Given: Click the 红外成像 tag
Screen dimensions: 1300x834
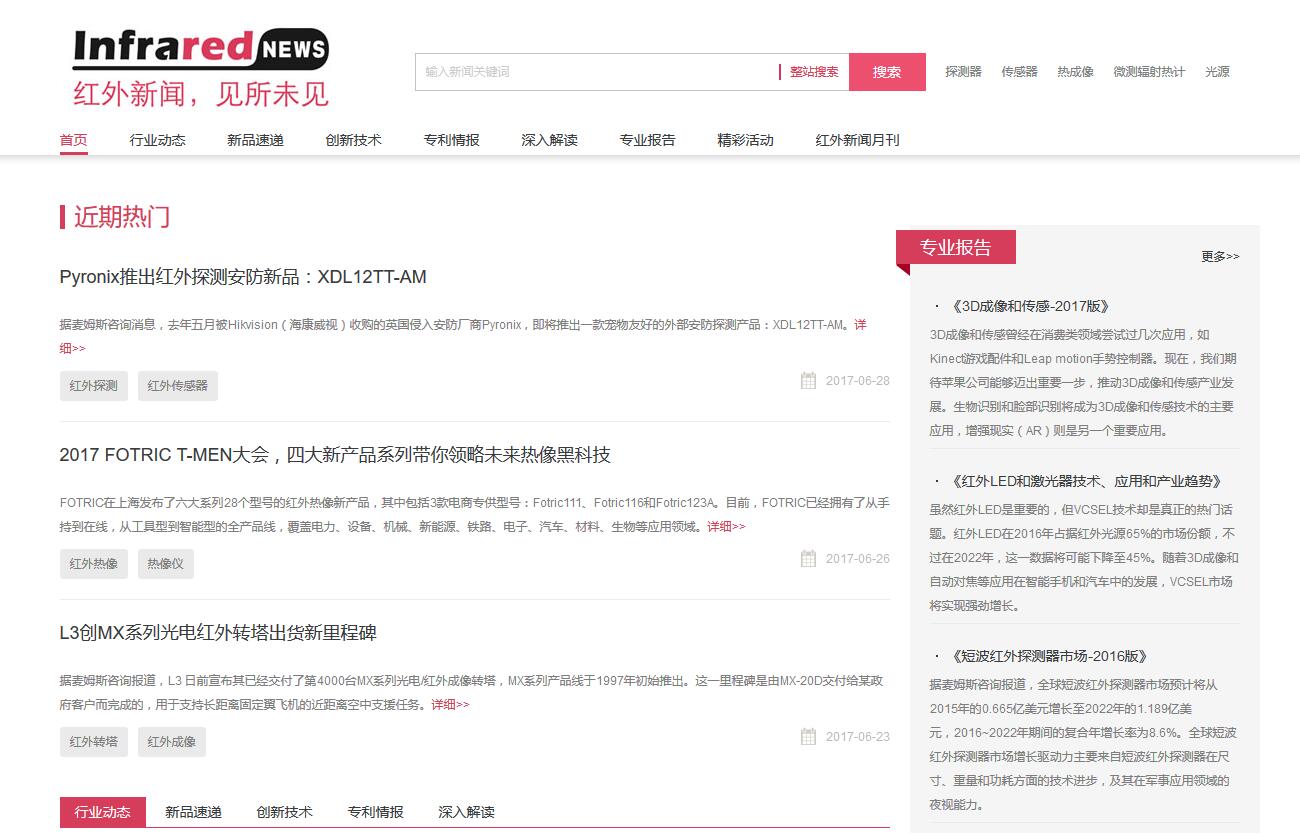Looking at the screenshot, I should [172, 742].
